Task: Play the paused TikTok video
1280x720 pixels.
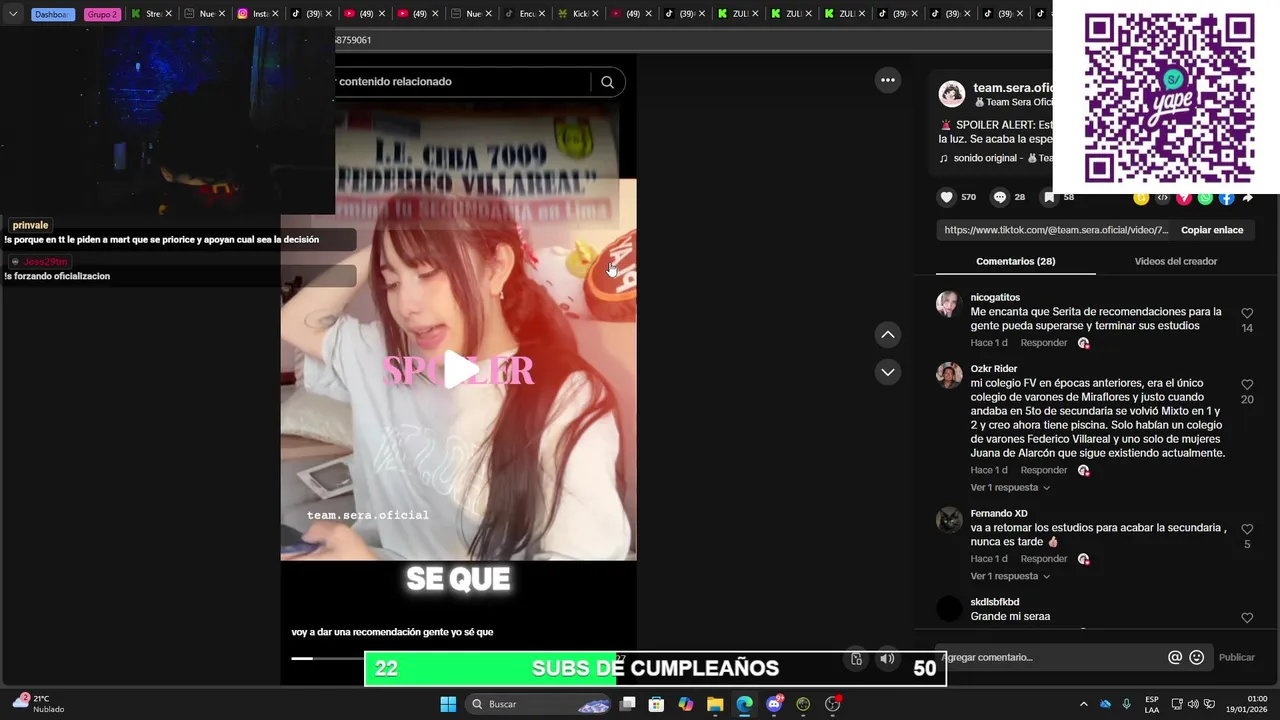Action: pyautogui.click(x=460, y=370)
